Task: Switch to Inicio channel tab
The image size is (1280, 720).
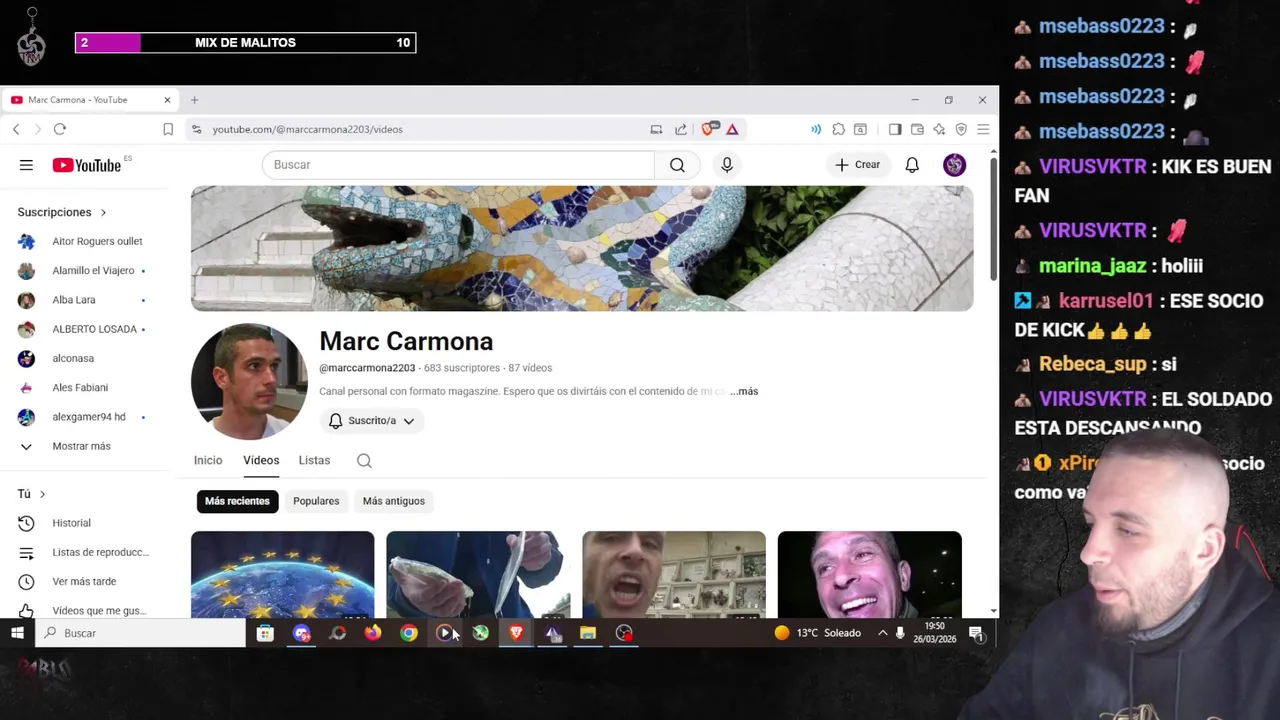Action: 208,460
